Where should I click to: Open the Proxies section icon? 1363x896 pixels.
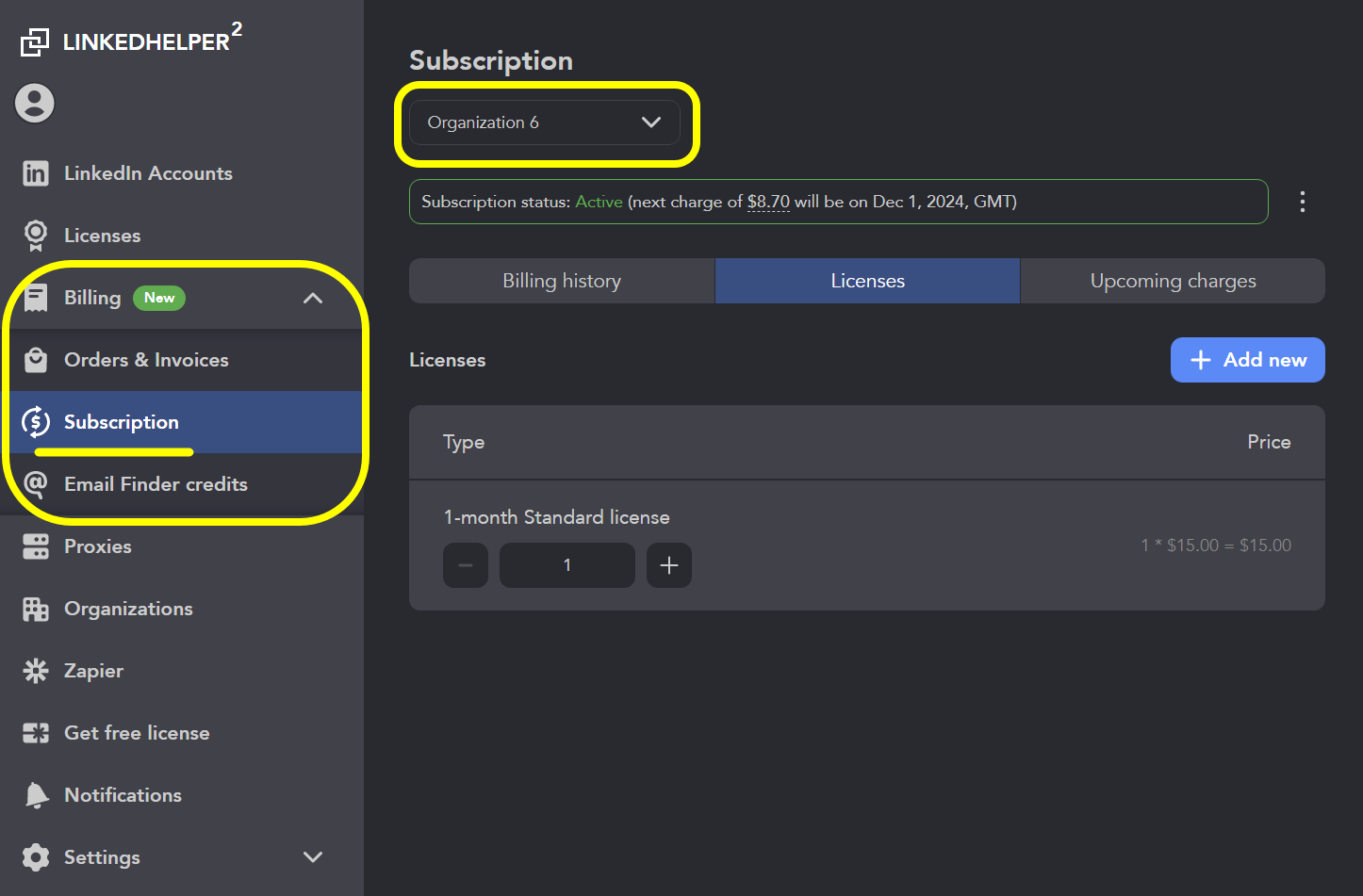click(x=35, y=546)
